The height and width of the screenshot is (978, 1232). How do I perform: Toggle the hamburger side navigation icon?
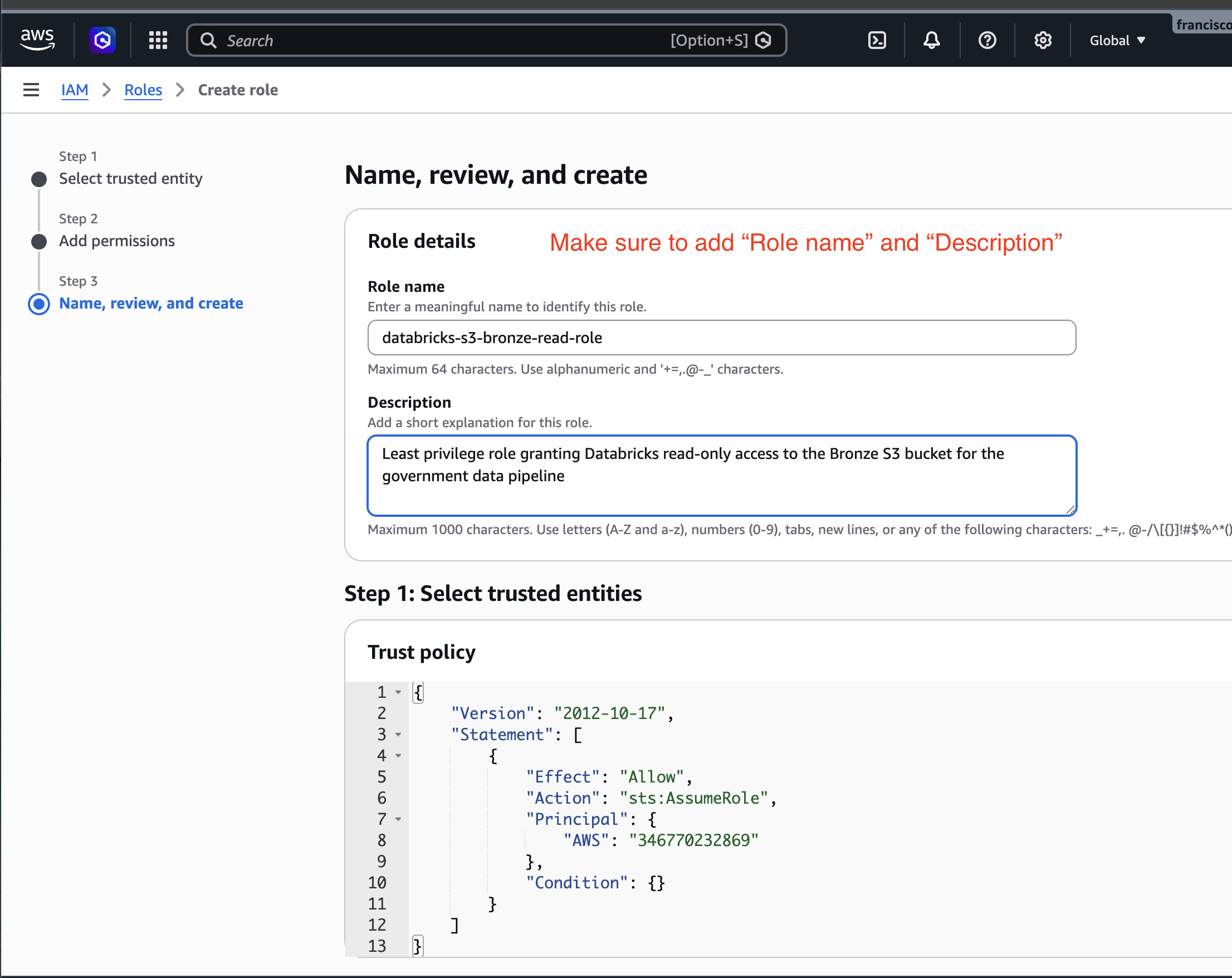coord(31,90)
